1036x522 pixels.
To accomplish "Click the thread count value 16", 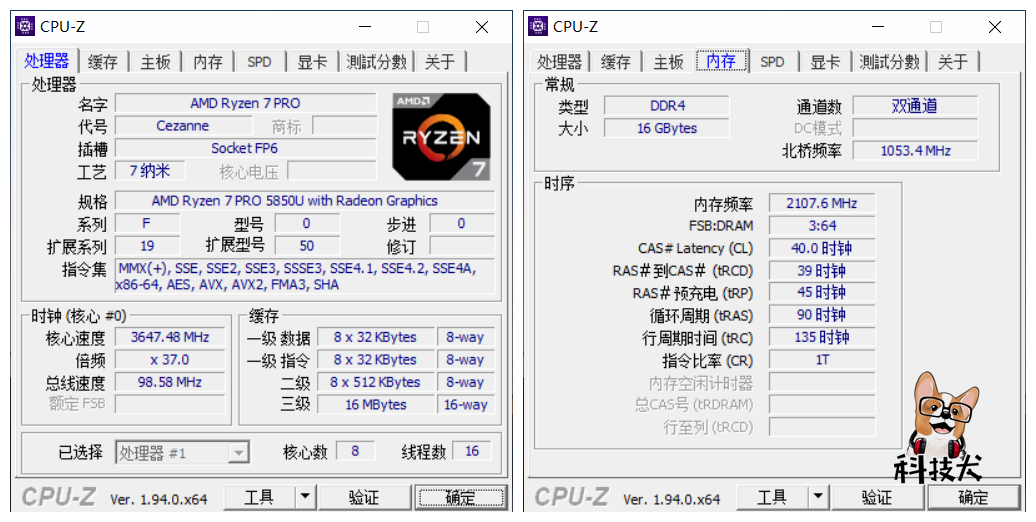I will 472,451.
